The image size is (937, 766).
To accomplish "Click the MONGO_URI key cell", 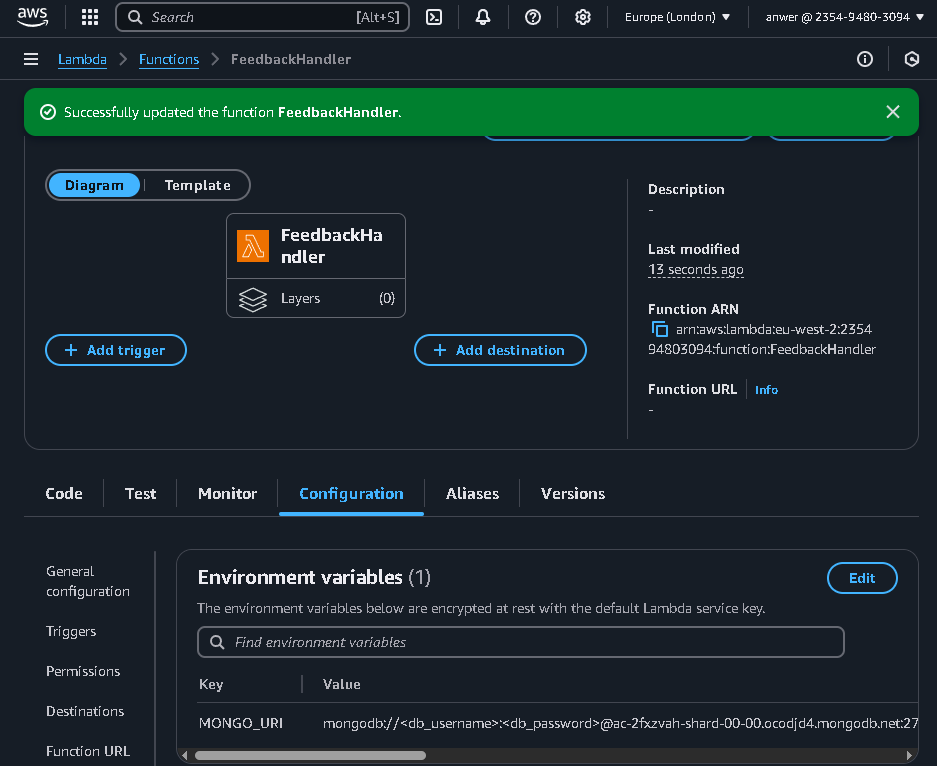I will (241, 724).
